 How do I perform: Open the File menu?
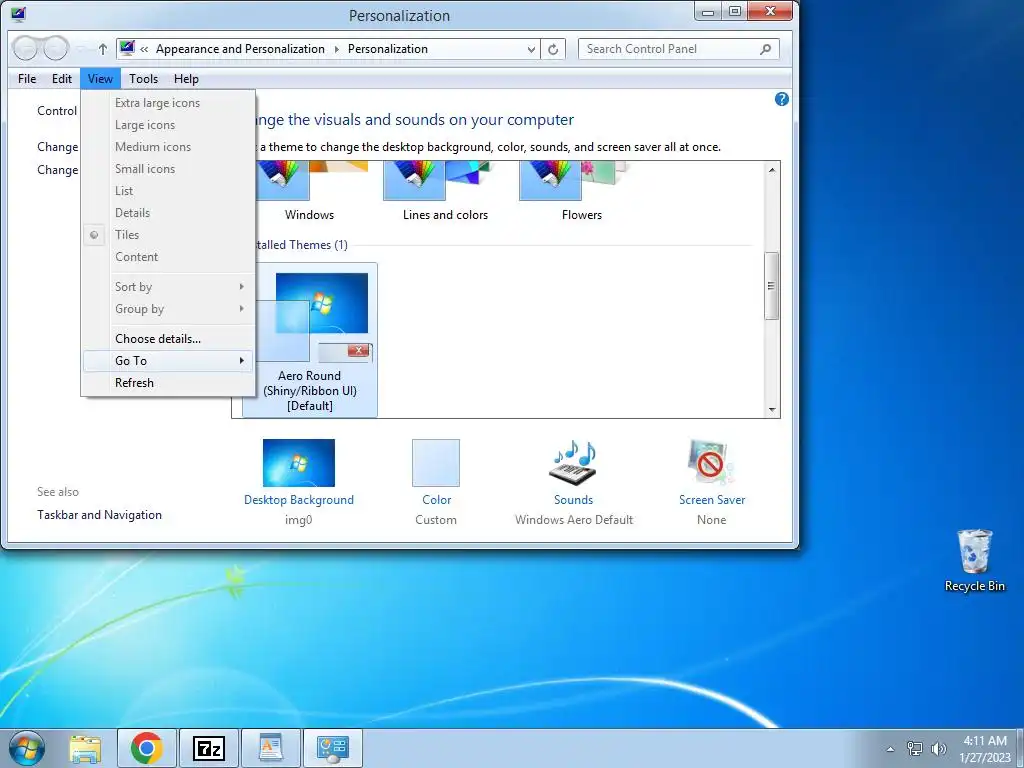coord(27,79)
